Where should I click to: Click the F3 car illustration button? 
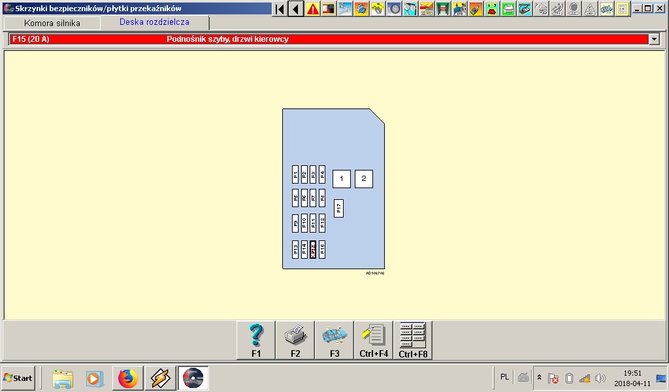[x=334, y=340]
